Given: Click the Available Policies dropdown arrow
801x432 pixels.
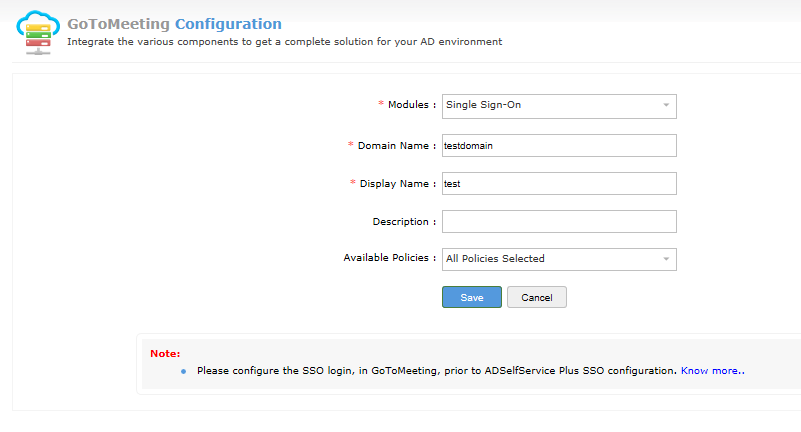Looking at the screenshot, I should click(x=665, y=259).
